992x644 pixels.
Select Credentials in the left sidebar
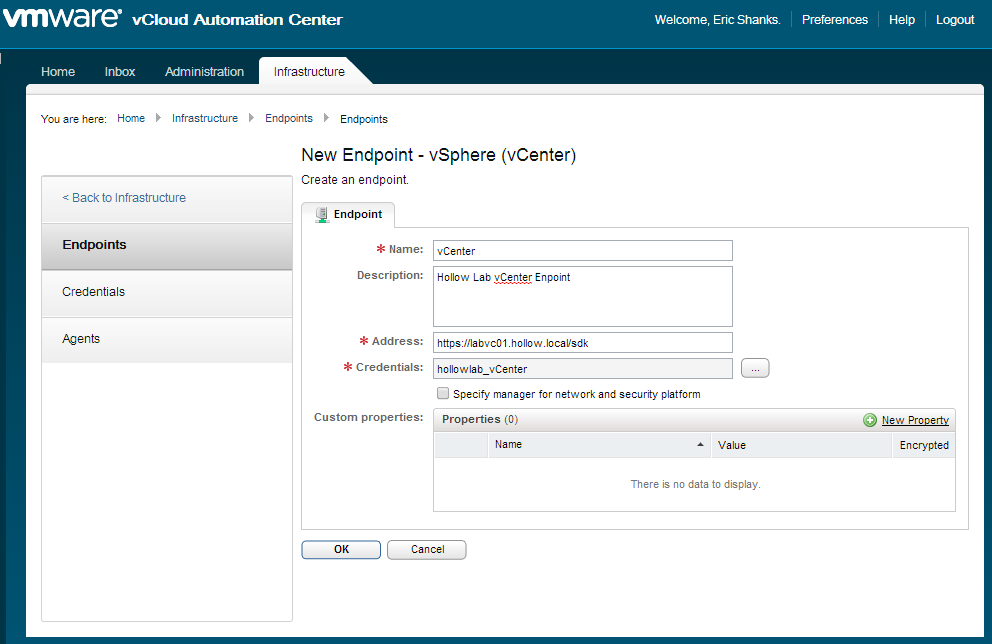94,292
